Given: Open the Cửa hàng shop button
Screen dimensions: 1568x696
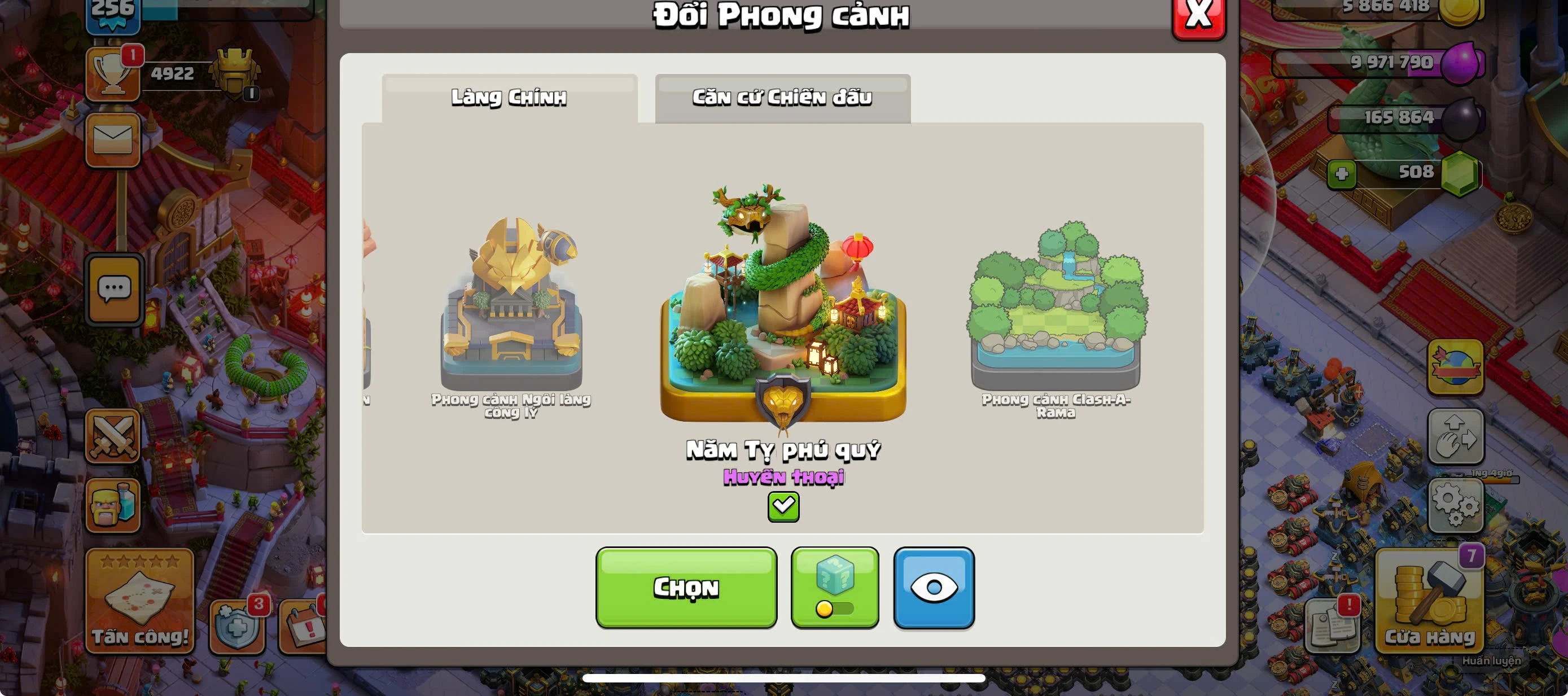Looking at the screenshot, I should click(x=1430, y=601).
